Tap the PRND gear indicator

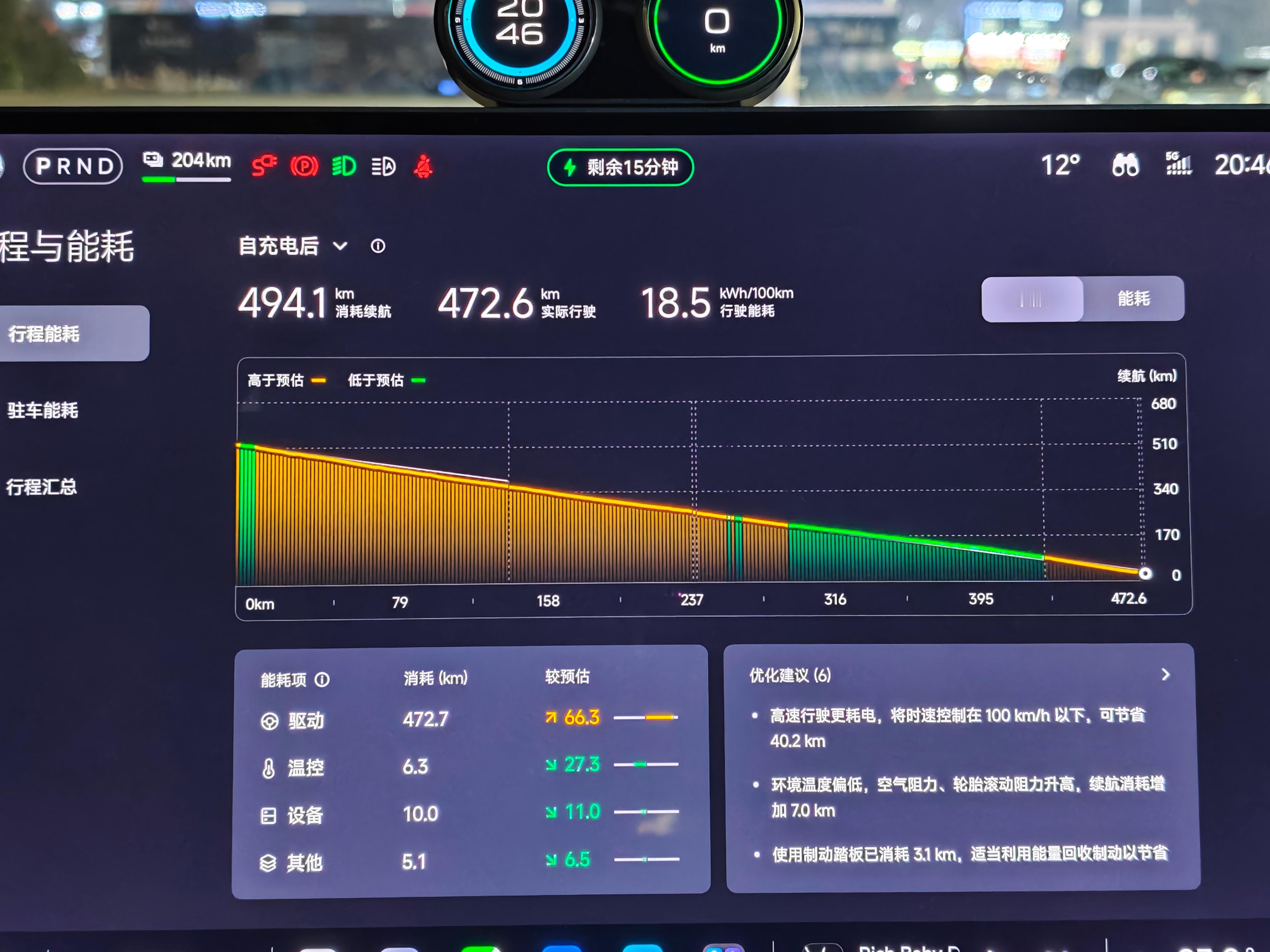pyautogui.click(x=73, y=166)
